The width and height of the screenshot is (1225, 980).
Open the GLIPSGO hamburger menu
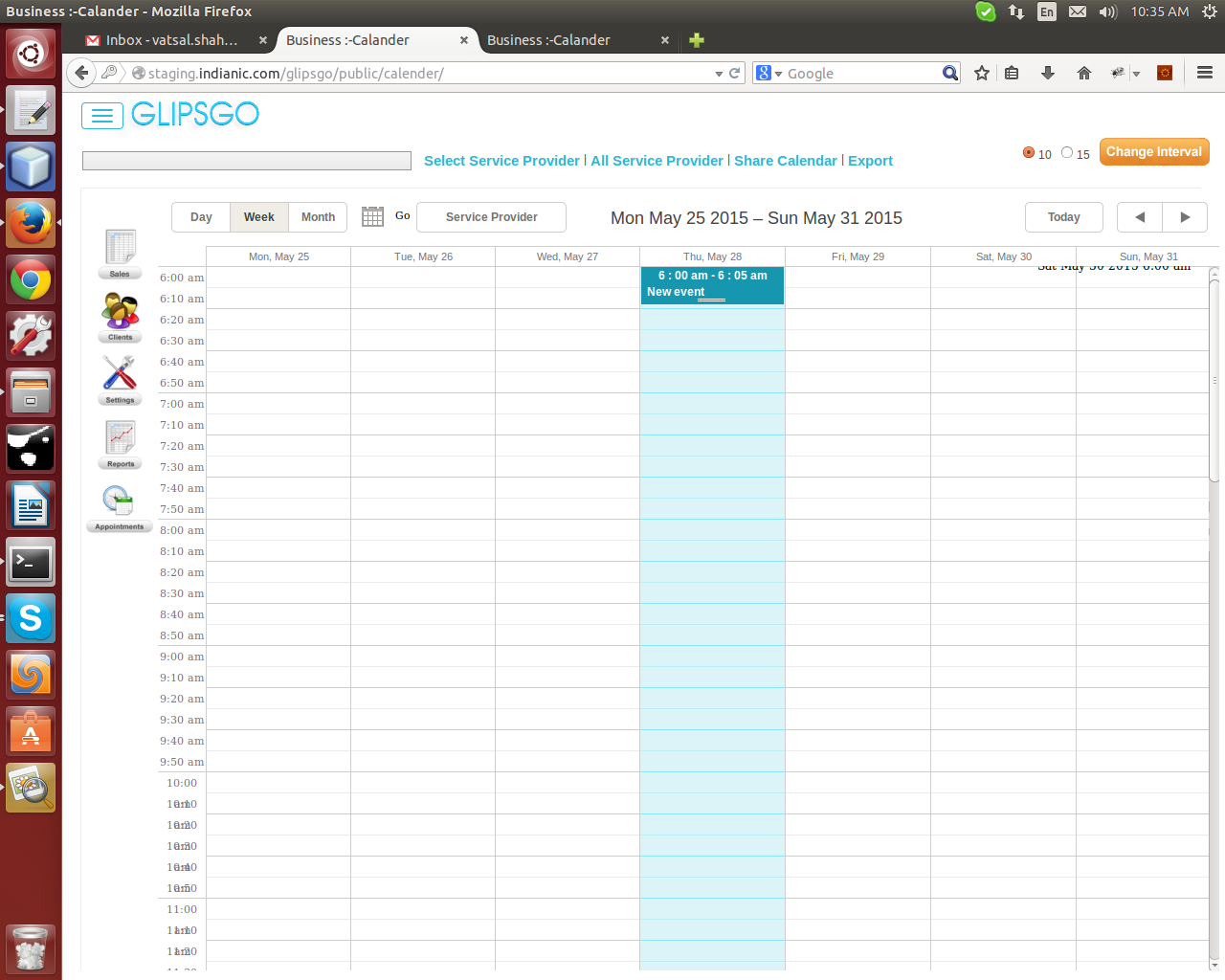(102, 116)
